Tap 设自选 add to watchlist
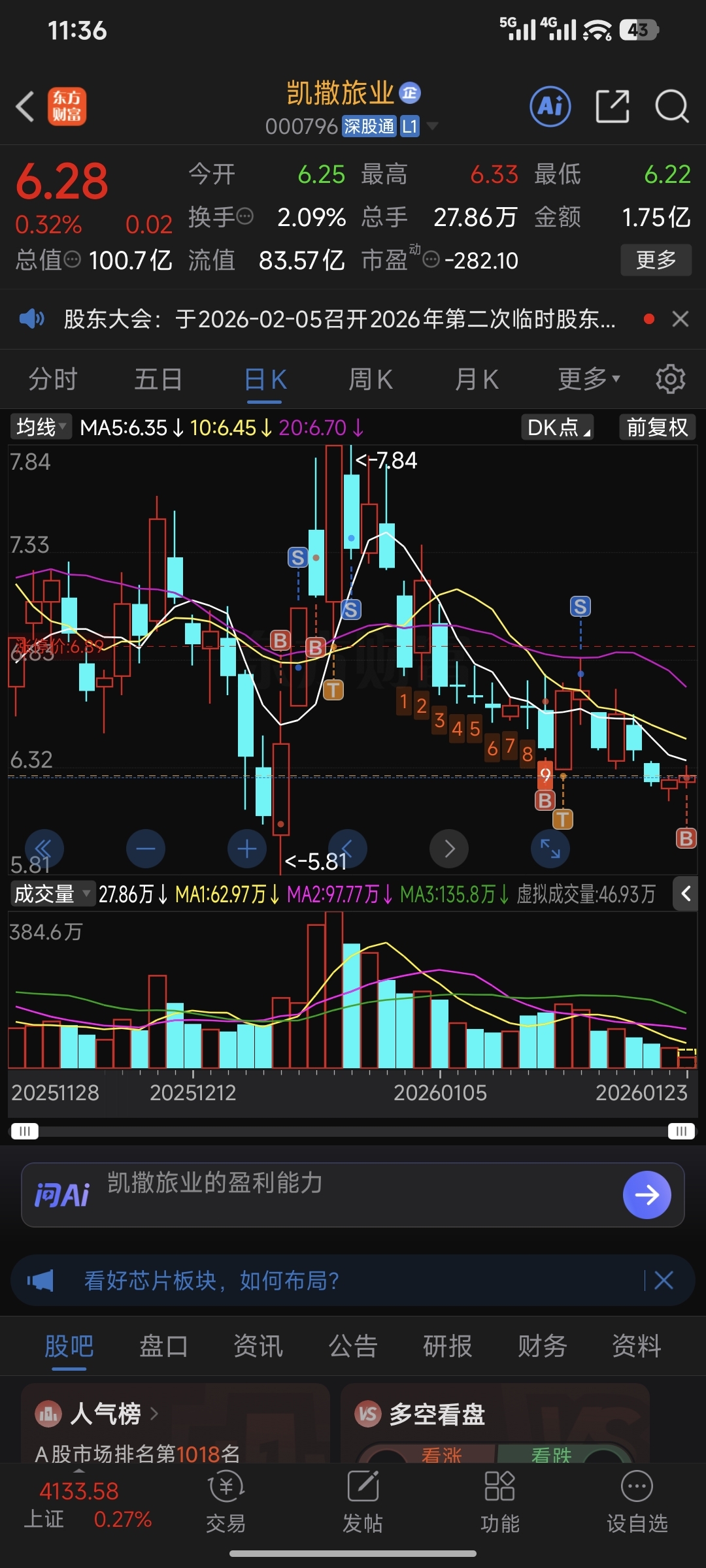The image size is (706, 1568). 637,1503
